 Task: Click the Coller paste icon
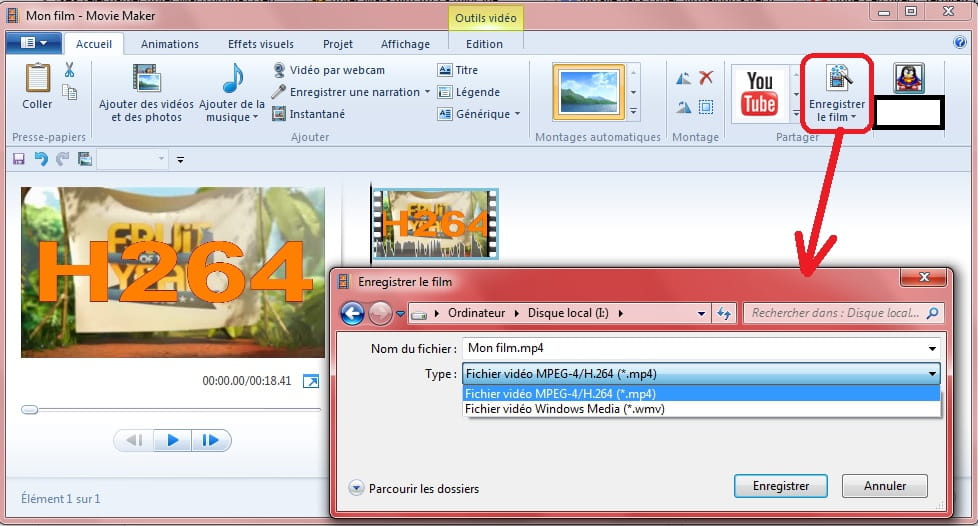[x=37, y=79]
